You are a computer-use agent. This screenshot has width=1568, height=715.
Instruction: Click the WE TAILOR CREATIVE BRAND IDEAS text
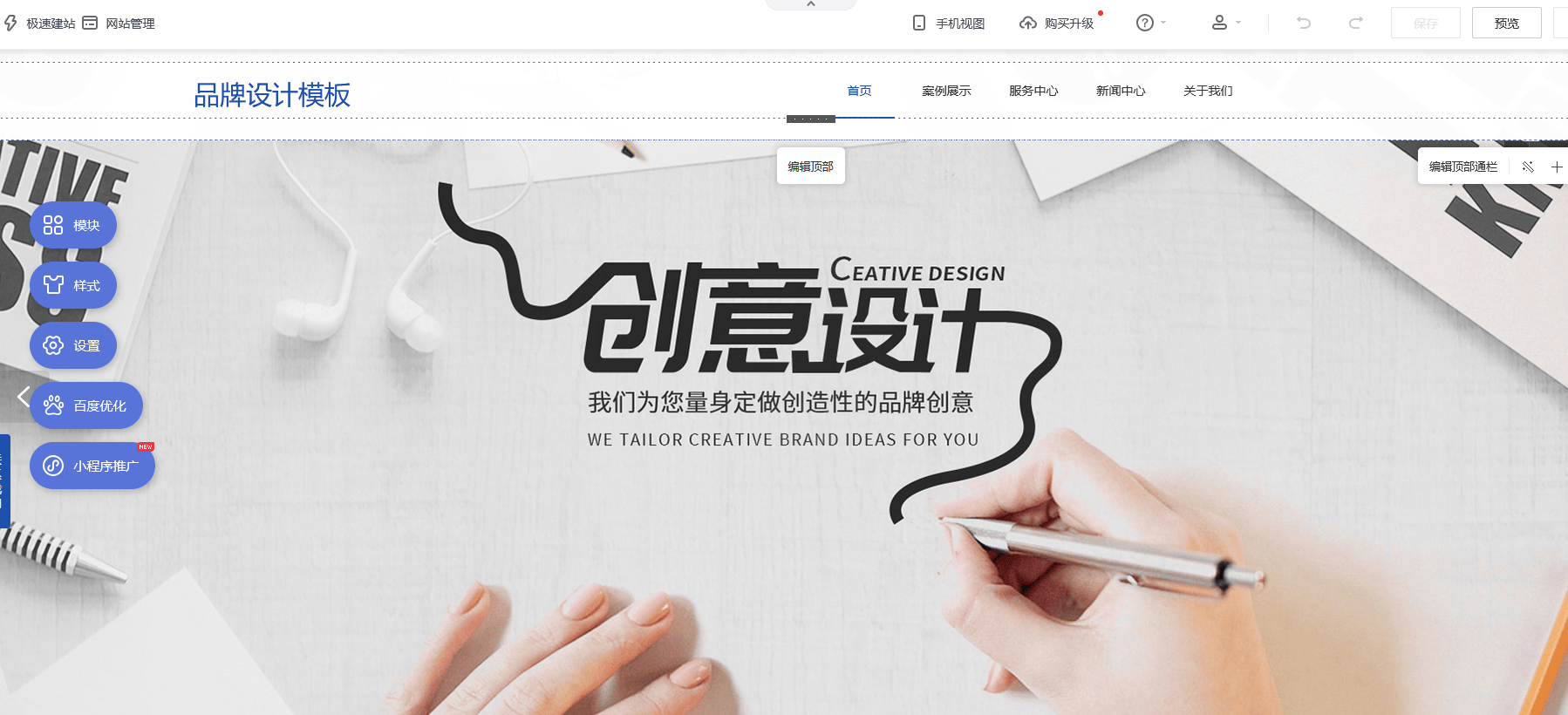click(x=783, y=439)
